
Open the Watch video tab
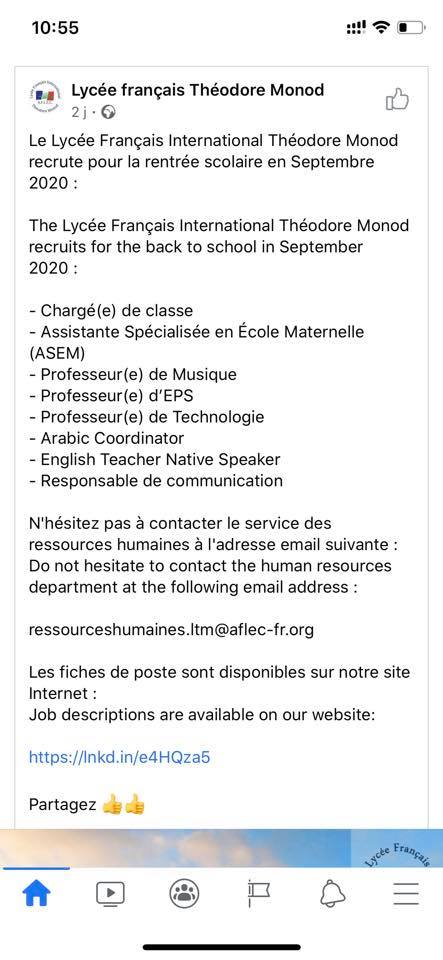pyautogui.click(x=110, y=894)
